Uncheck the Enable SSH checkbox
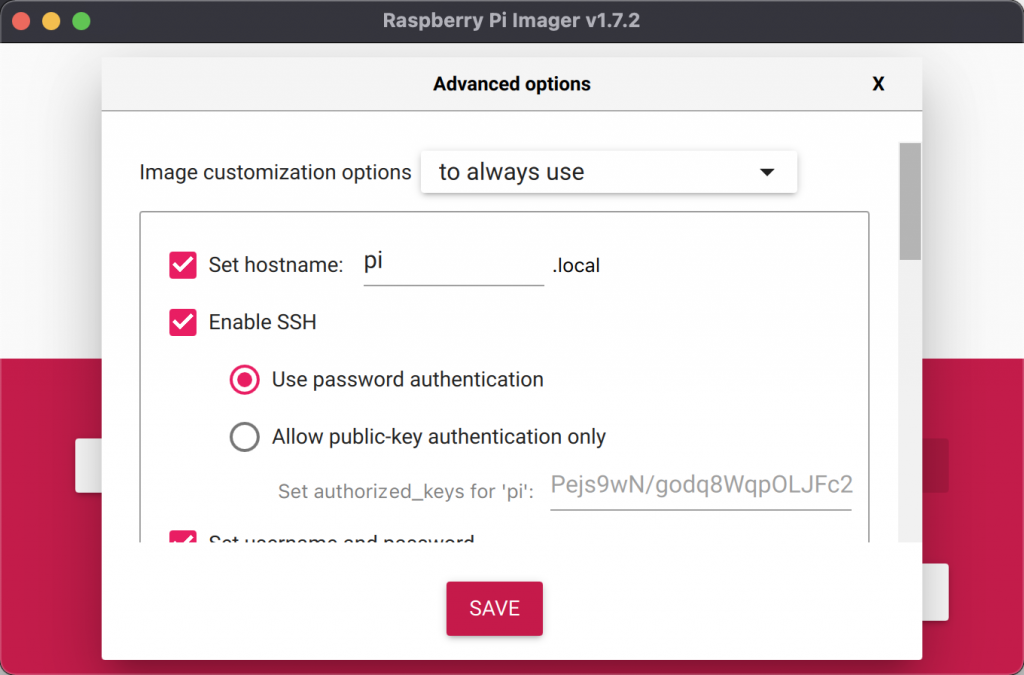 (x=183, y=322)
